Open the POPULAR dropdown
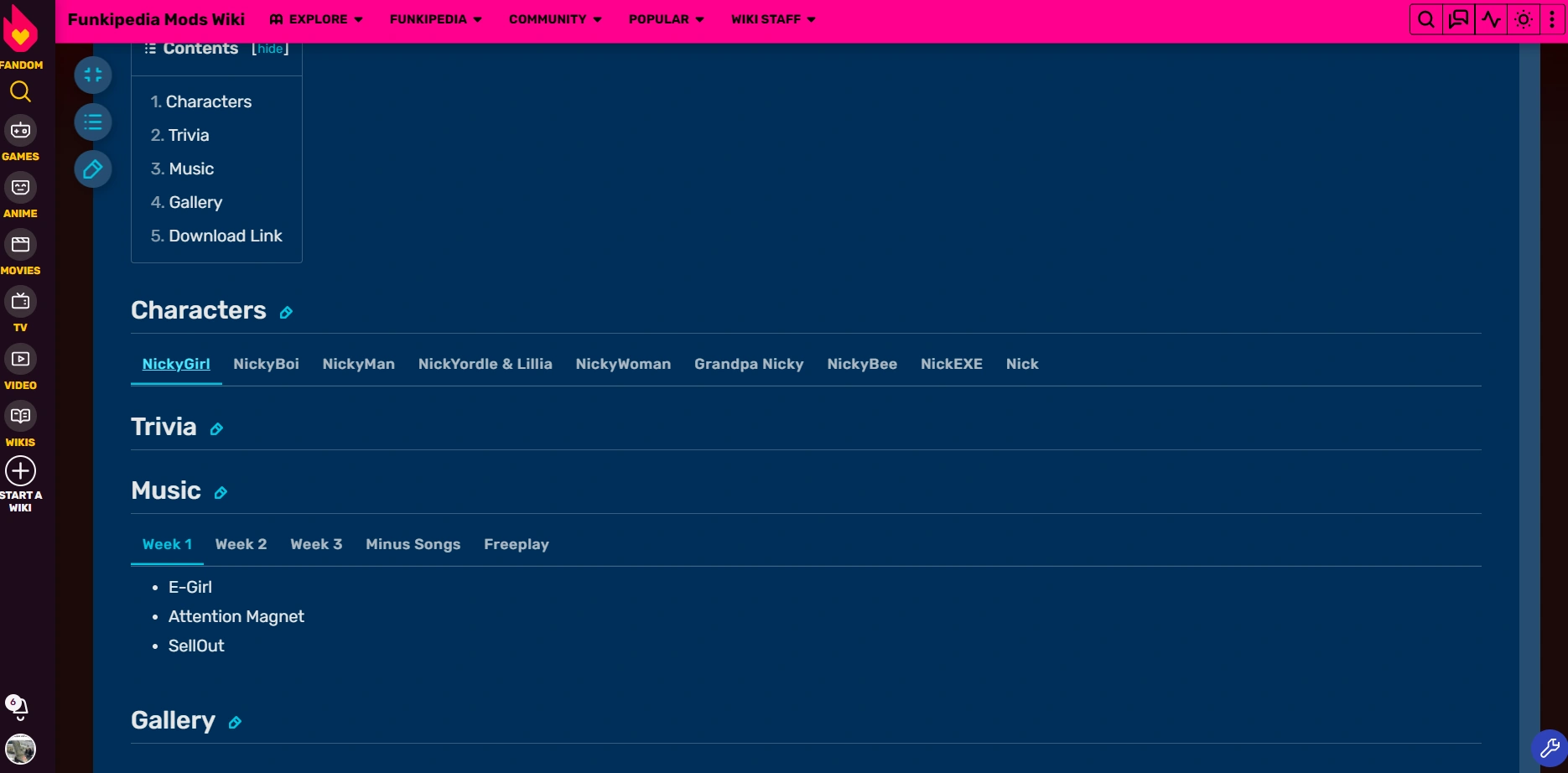The width and height of the screenshot is (1568, 773). tap(665, 18)
